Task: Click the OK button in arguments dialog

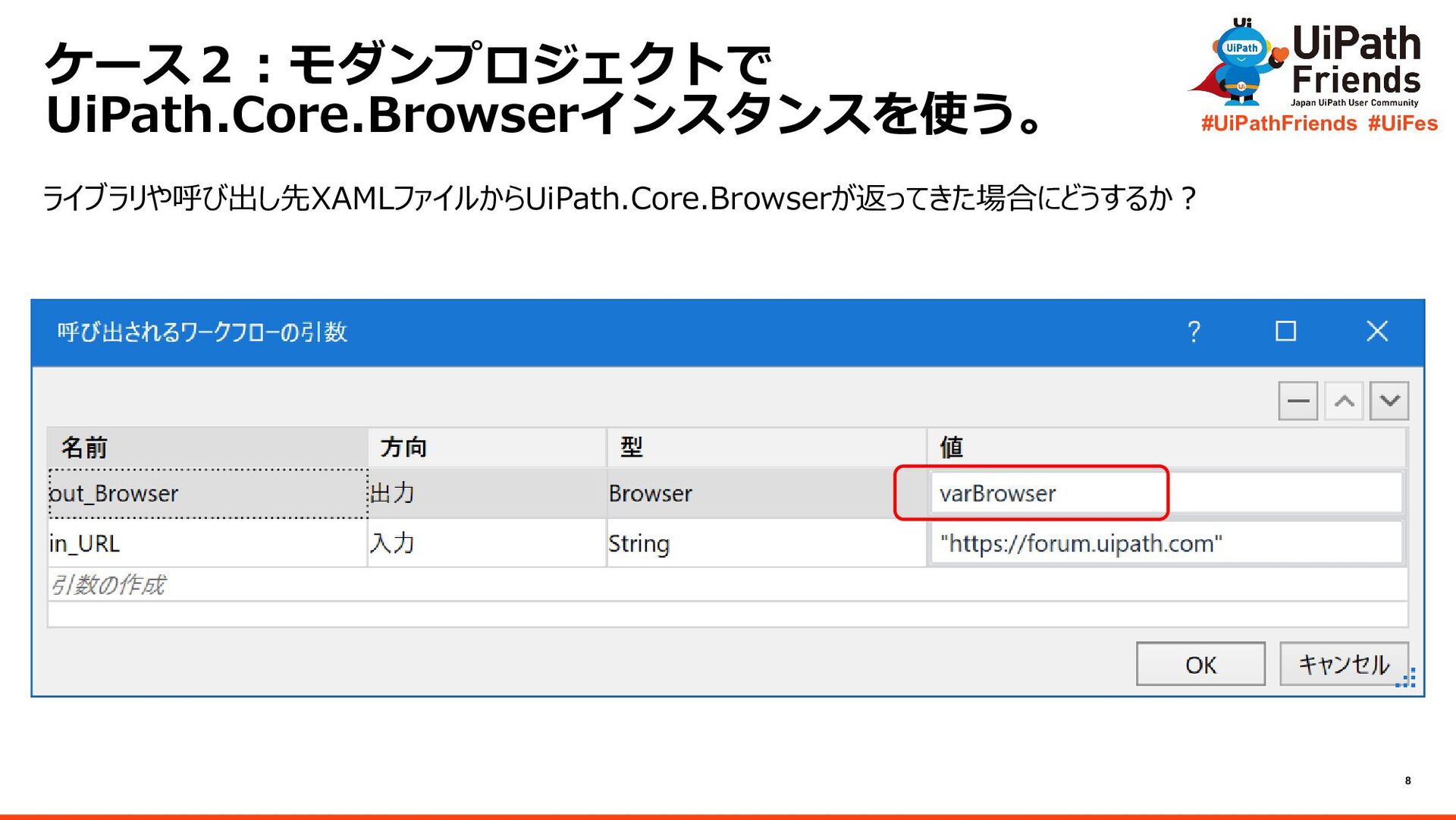Action: (1200, 664)
